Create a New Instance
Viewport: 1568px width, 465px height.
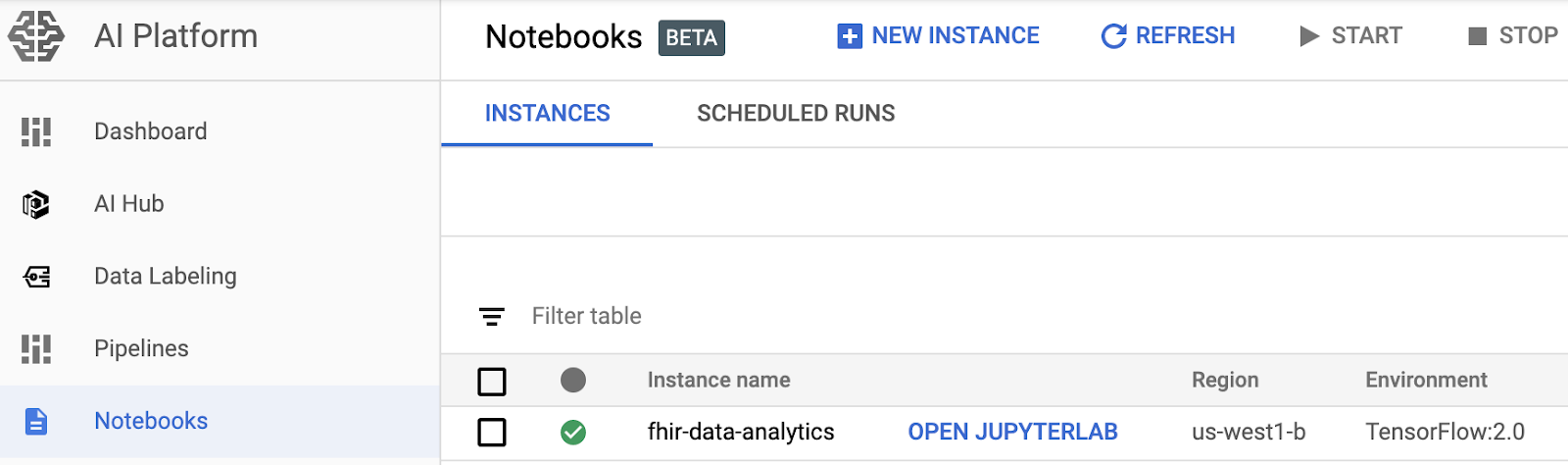point(938,36)
